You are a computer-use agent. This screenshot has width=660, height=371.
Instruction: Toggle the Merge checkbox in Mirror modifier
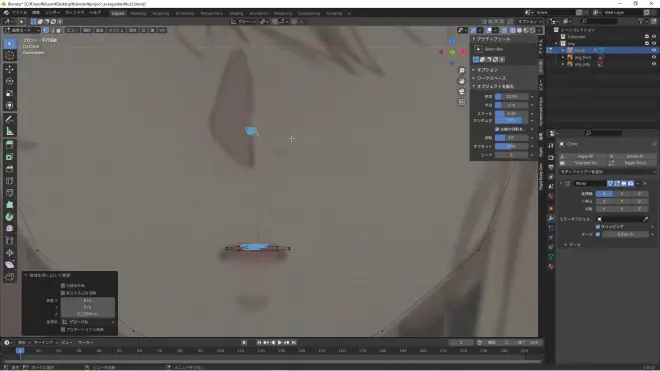point(598,234)
